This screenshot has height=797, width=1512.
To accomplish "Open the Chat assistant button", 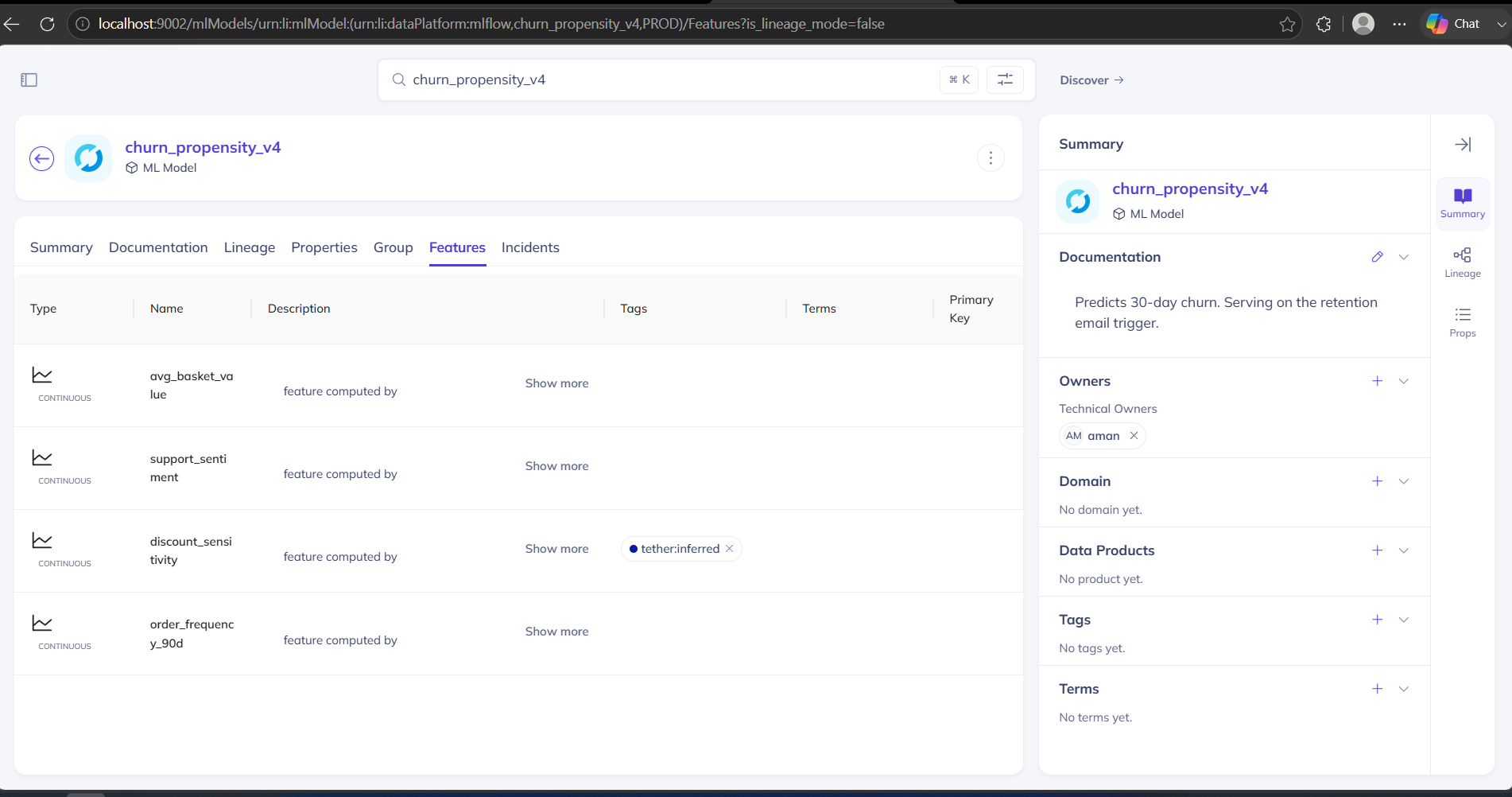I will click(1454, 24).
